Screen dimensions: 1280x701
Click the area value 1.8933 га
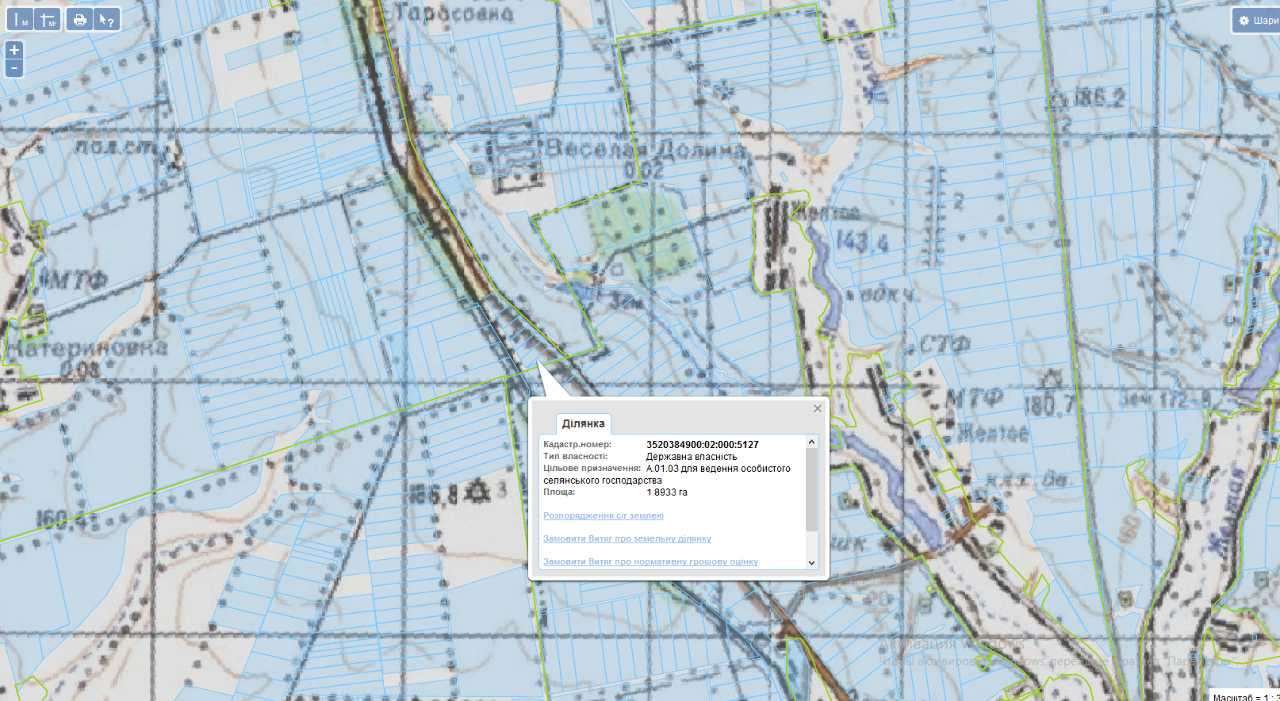[x=667, y=492]
